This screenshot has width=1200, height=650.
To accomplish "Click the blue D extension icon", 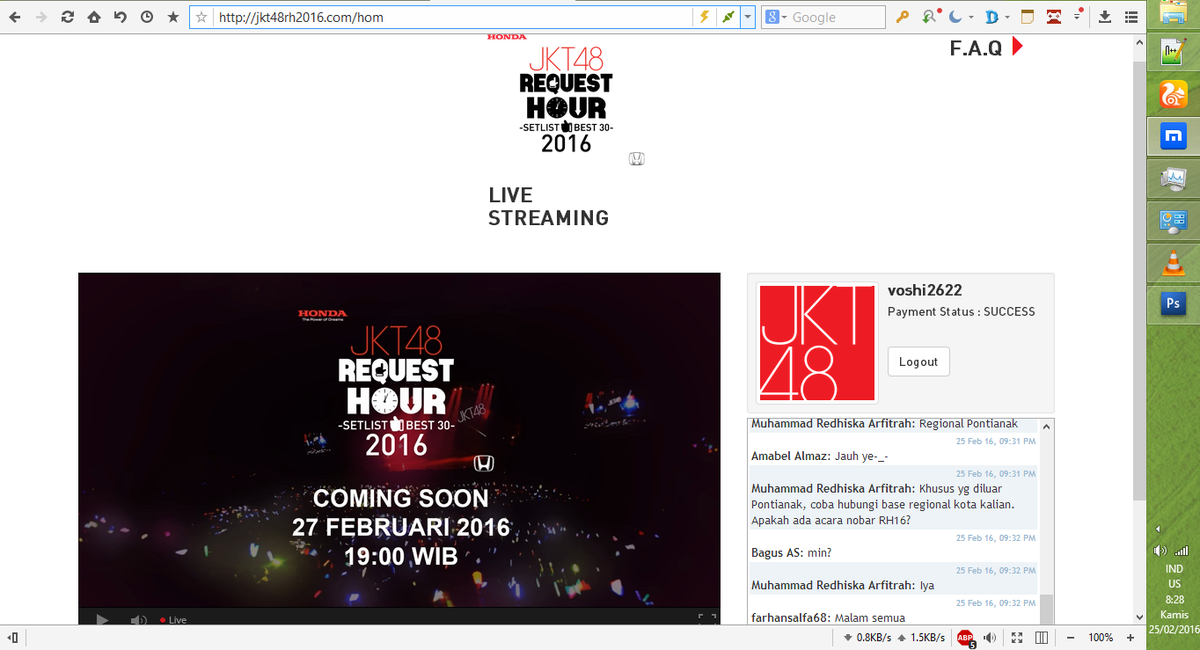I will tap(993, 17).
